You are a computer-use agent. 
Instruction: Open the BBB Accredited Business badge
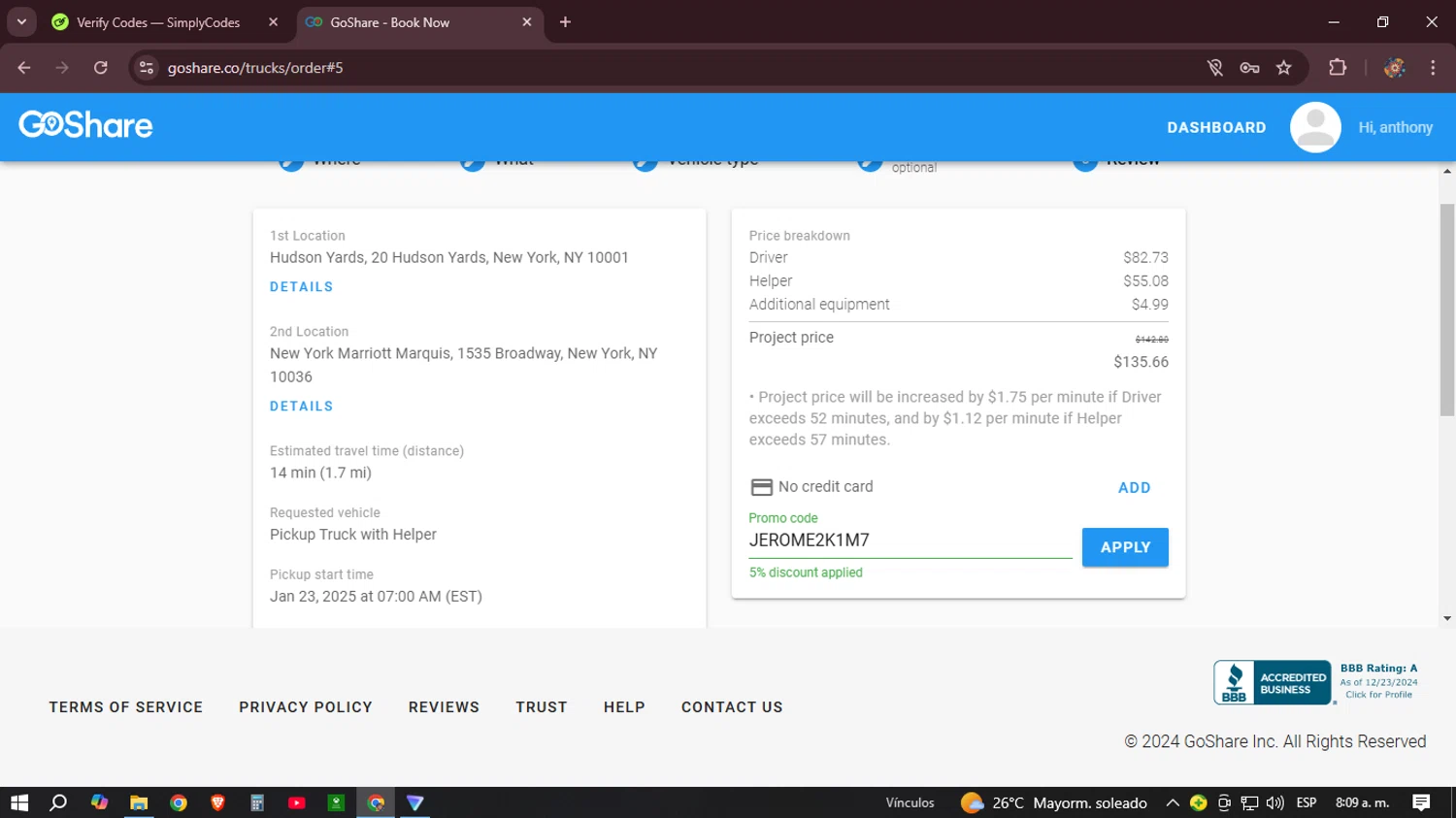[1273, 682]
